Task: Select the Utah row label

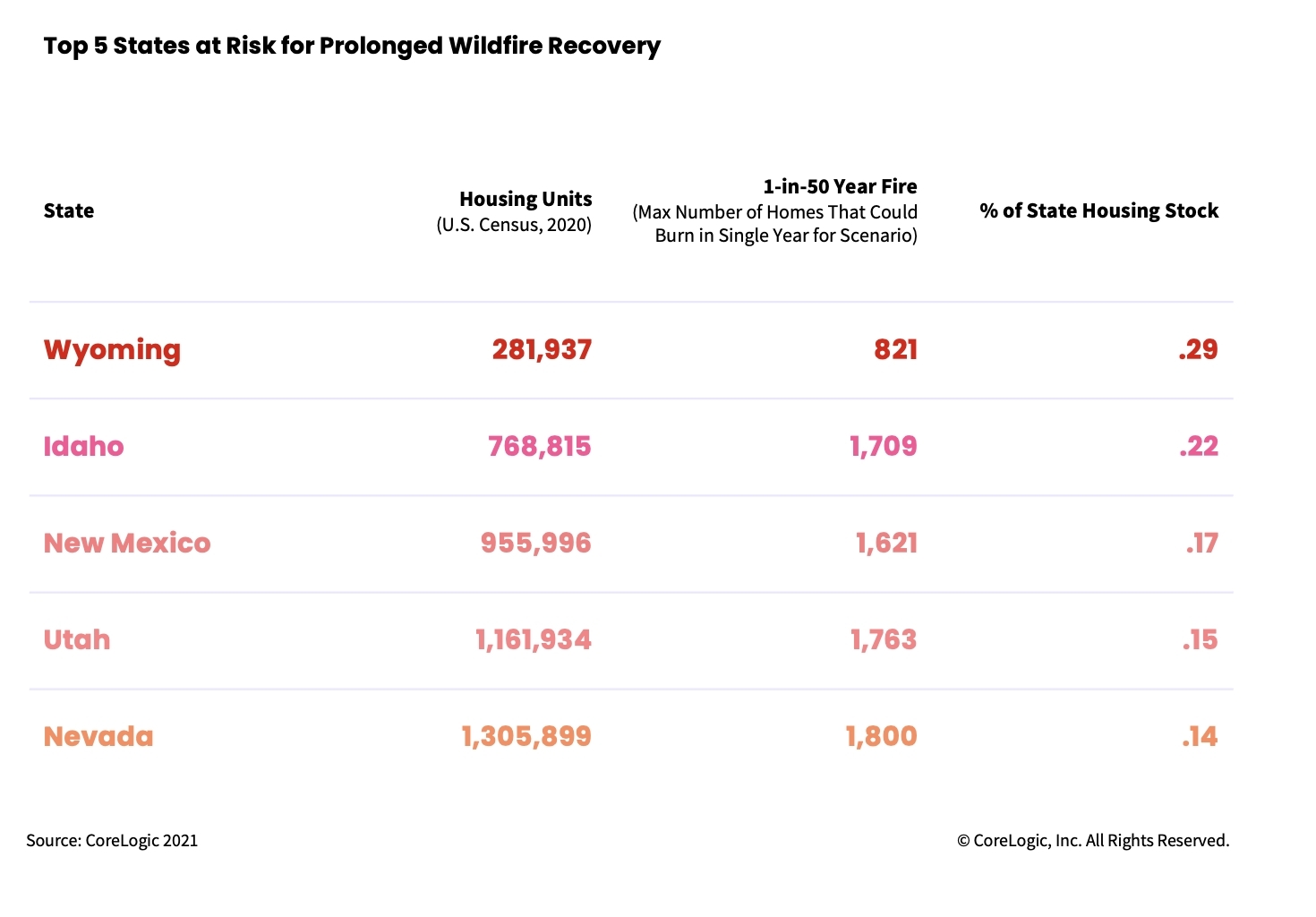Action: (x=77, y=639)
